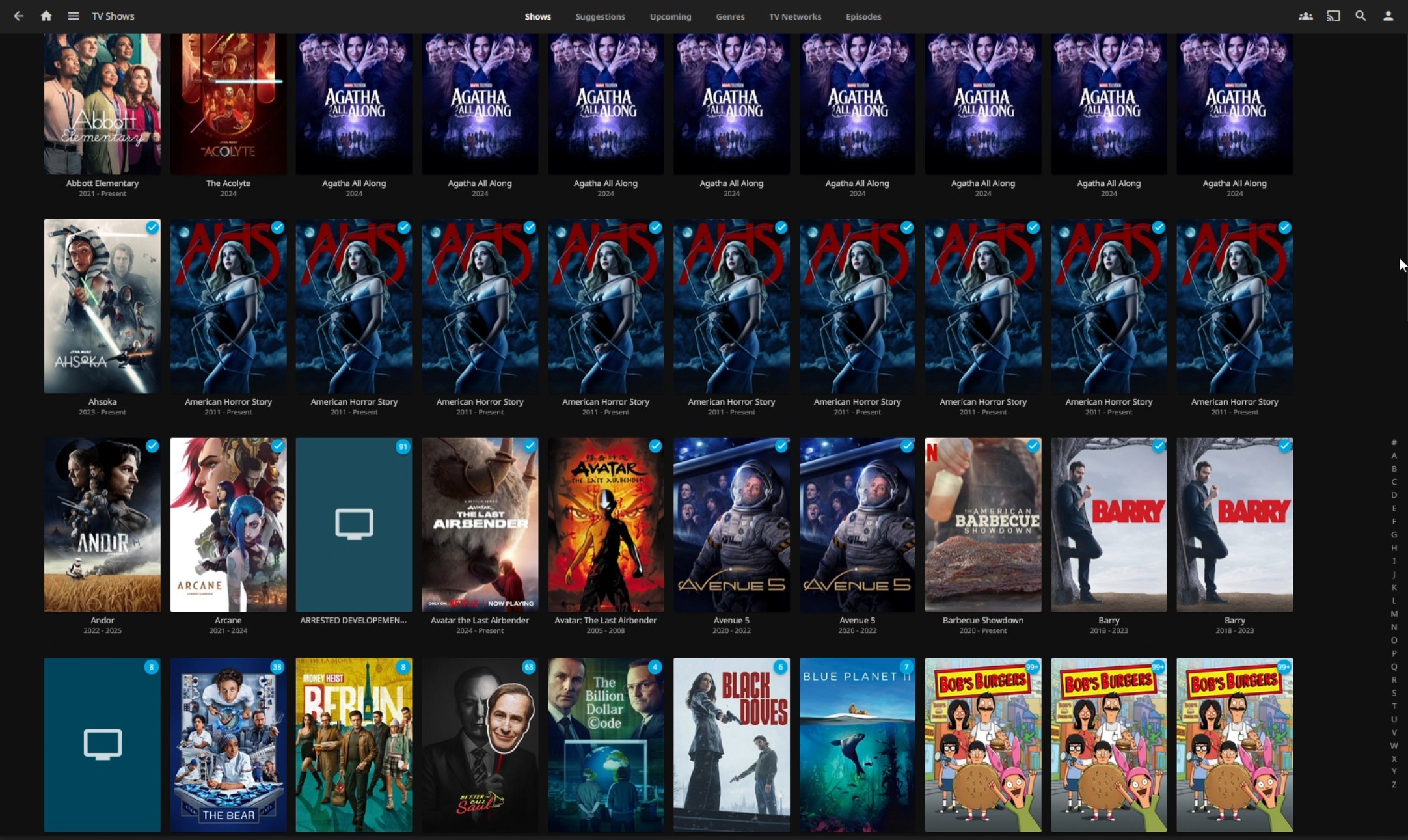Screen dimensions: 1408x840
Task: Toggle watched checkmark on Andor poster
Action: tap(152, 446)
